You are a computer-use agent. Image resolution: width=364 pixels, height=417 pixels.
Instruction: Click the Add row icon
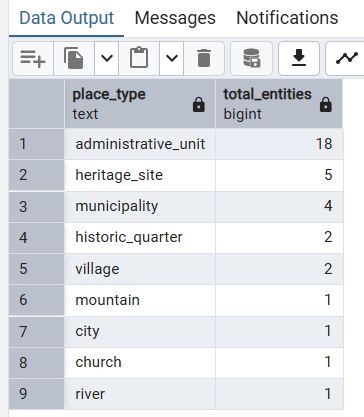[x=33, y=59]
